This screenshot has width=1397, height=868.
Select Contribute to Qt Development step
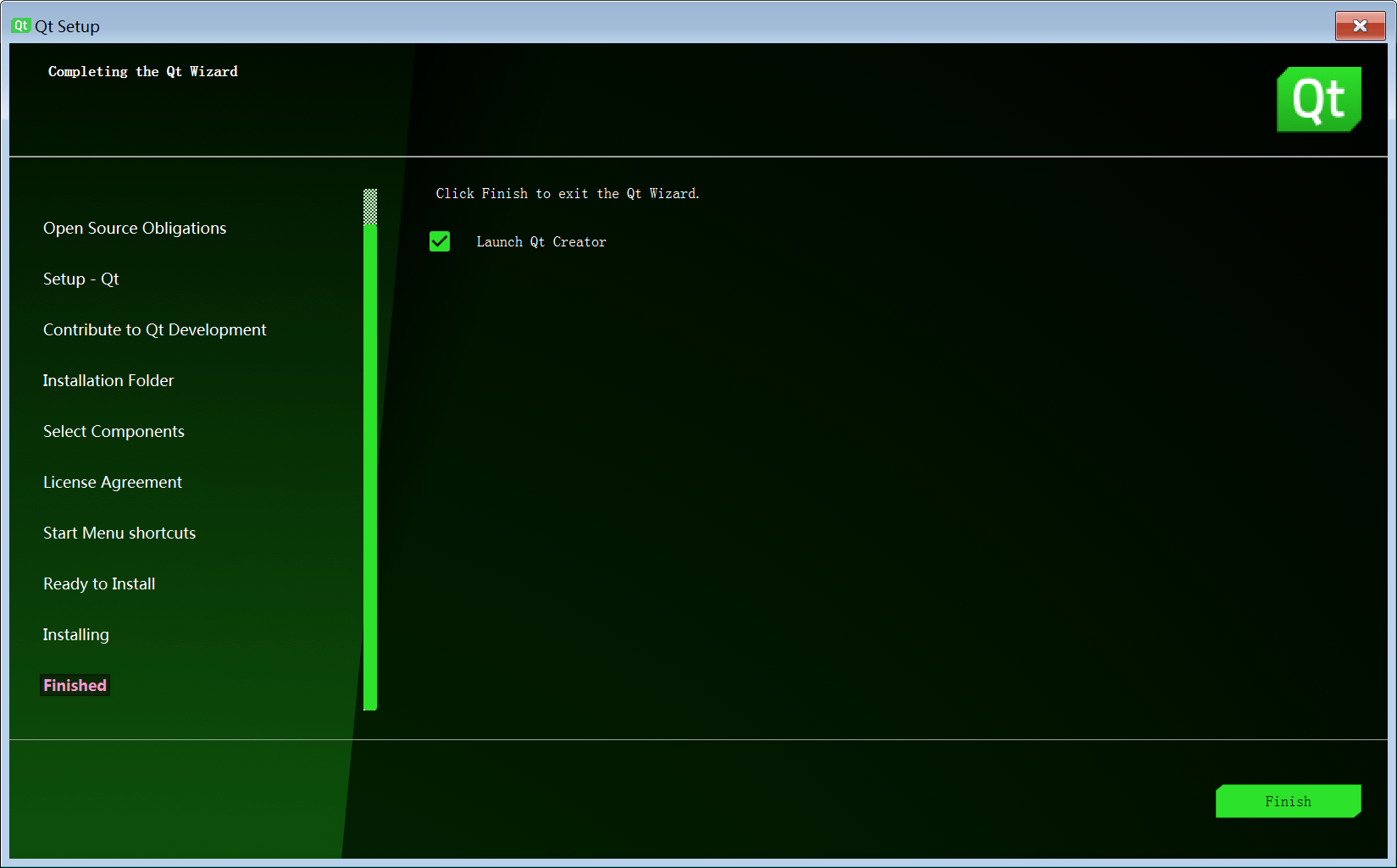coord(154,329)
